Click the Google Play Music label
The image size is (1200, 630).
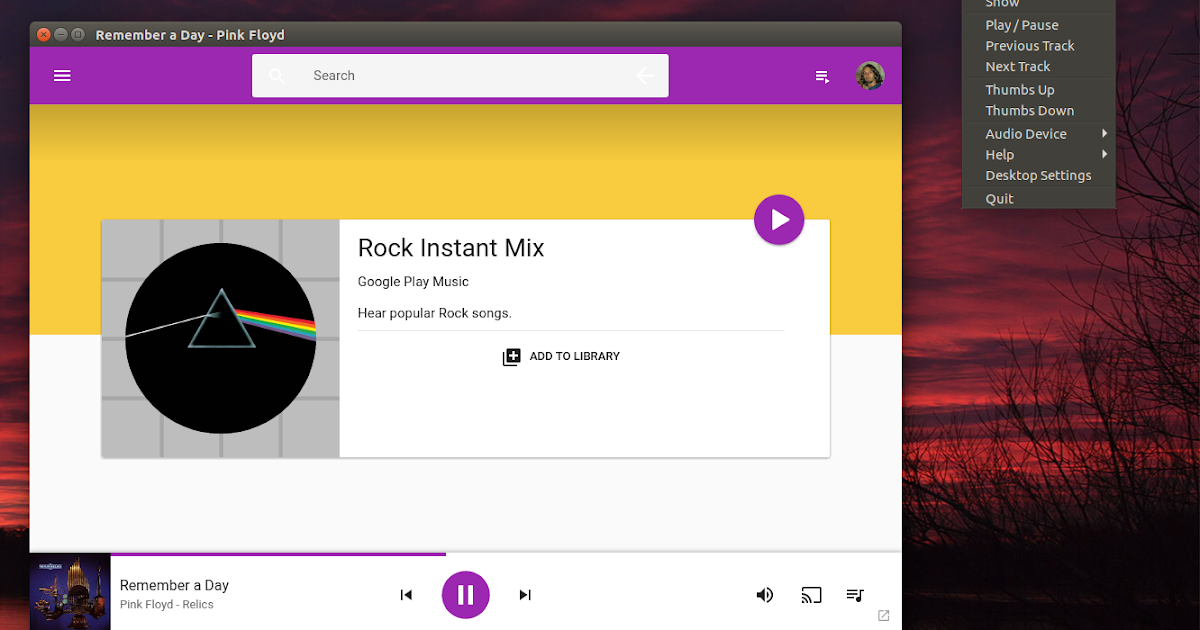[413, 282]
